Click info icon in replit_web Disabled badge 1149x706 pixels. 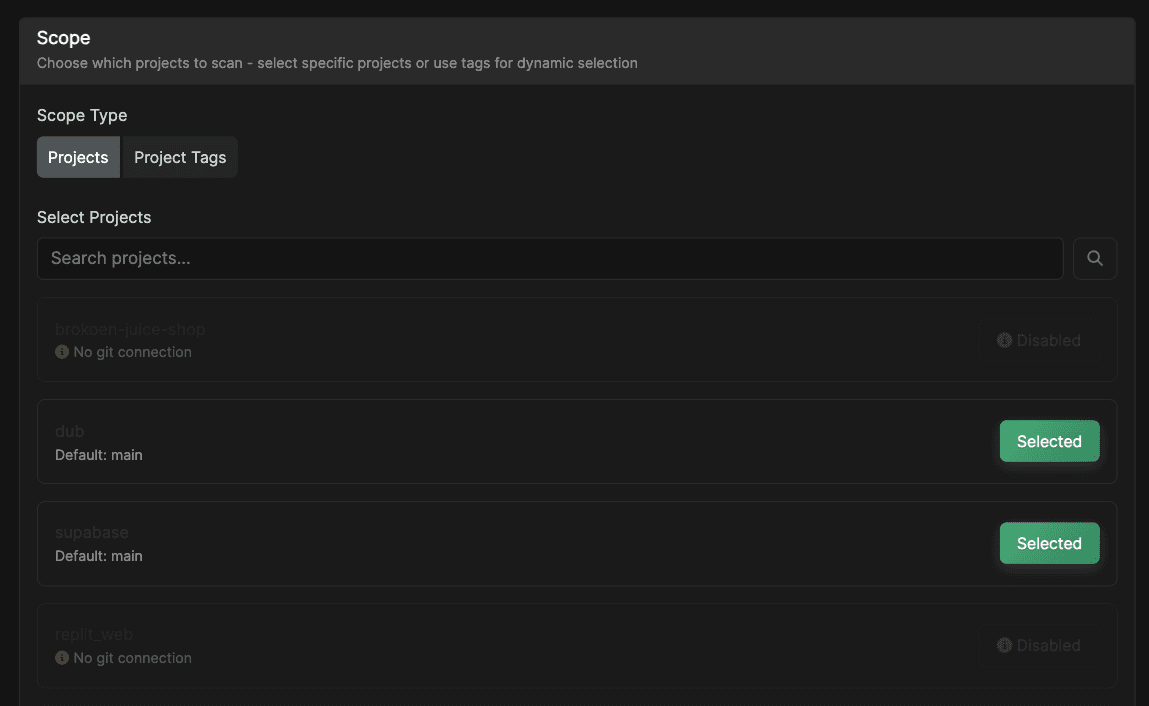coord(1004,646)
